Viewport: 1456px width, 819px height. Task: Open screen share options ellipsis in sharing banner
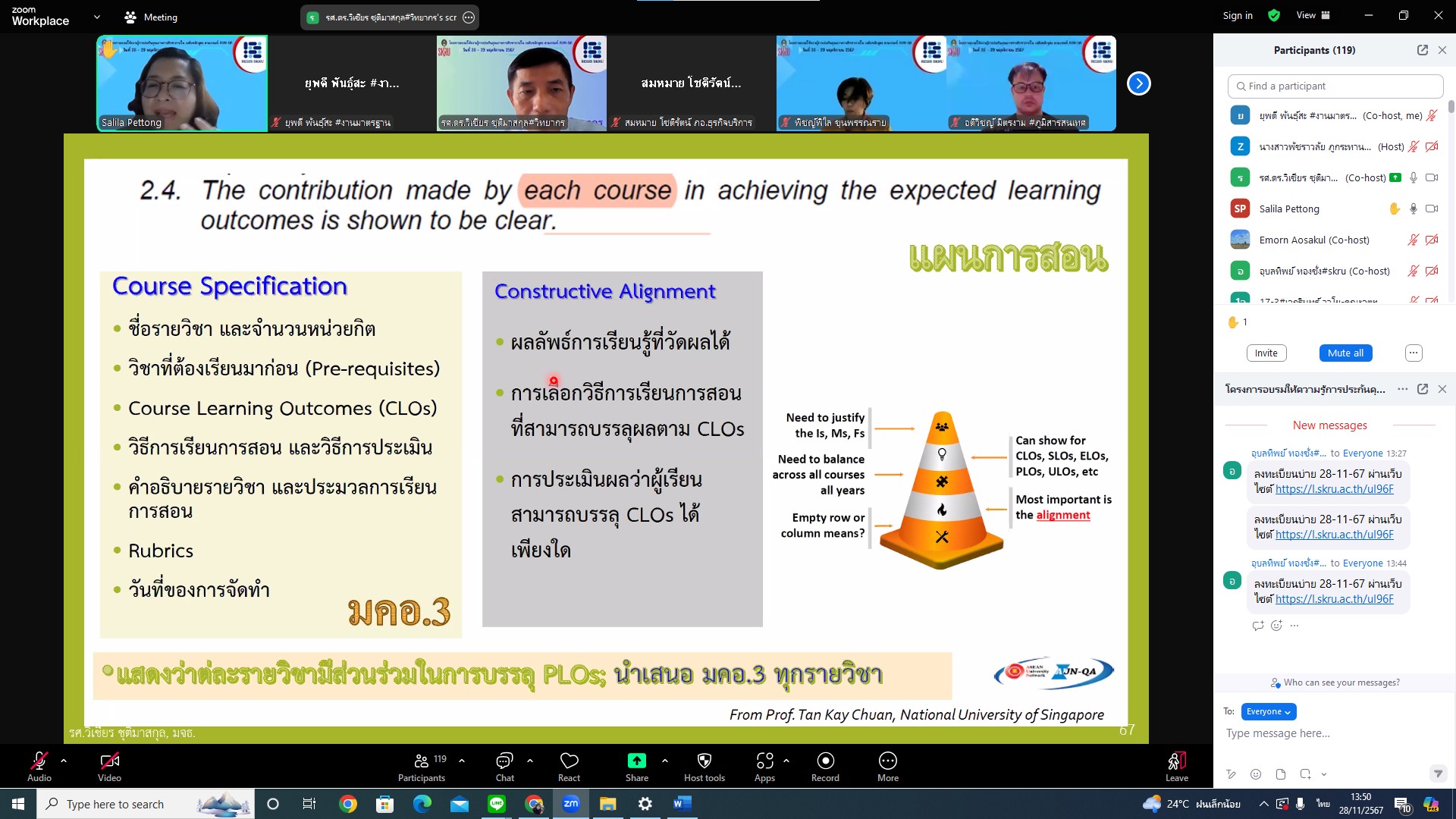tap(469, 17)
